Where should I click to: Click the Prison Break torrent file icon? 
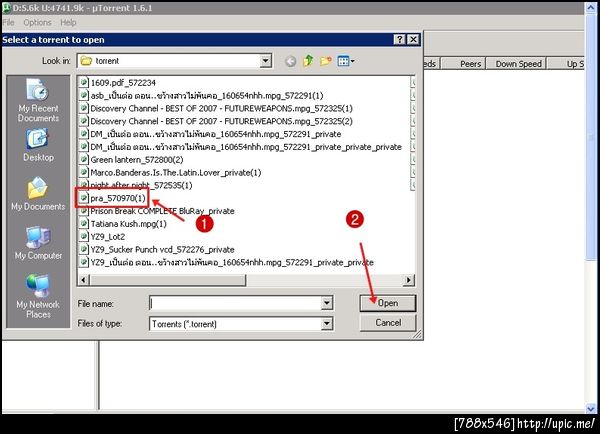83,211
